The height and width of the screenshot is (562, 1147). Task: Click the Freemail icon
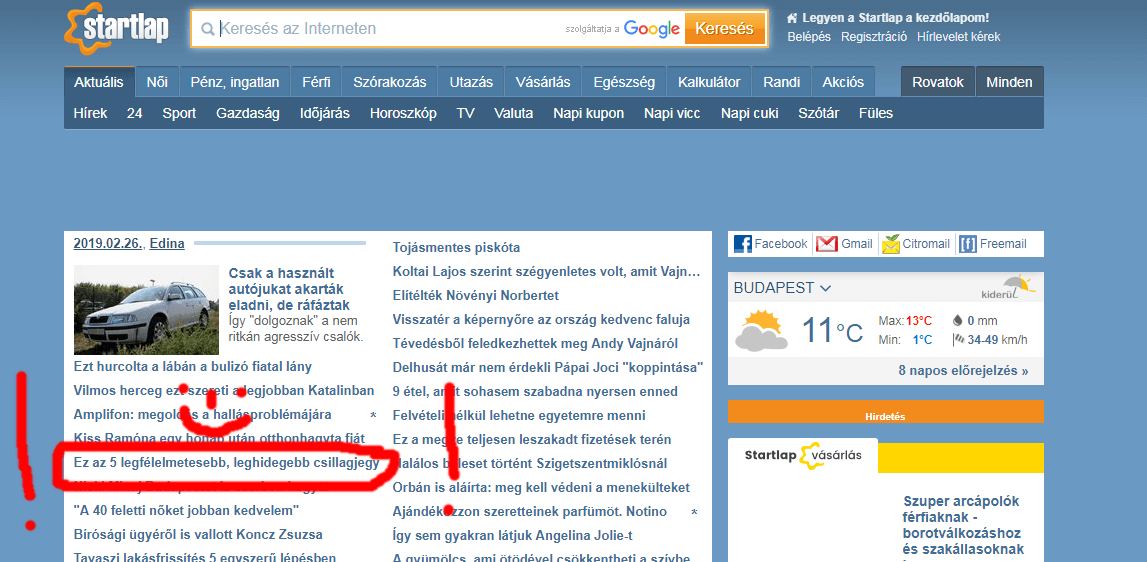point(967,244)
